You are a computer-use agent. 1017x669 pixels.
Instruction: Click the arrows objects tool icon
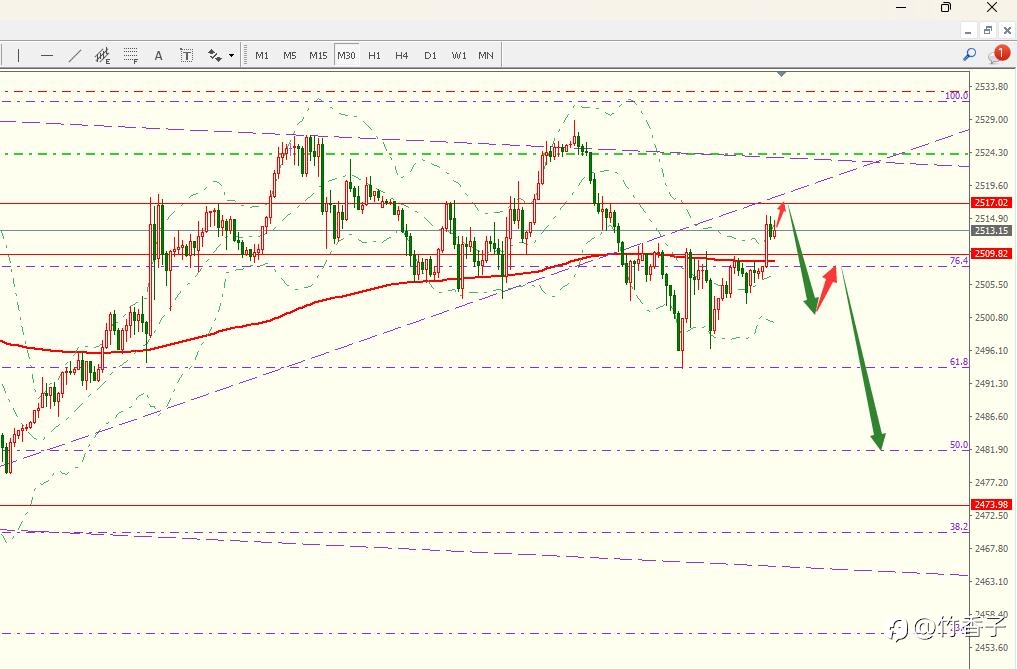(x=215, y=56)
